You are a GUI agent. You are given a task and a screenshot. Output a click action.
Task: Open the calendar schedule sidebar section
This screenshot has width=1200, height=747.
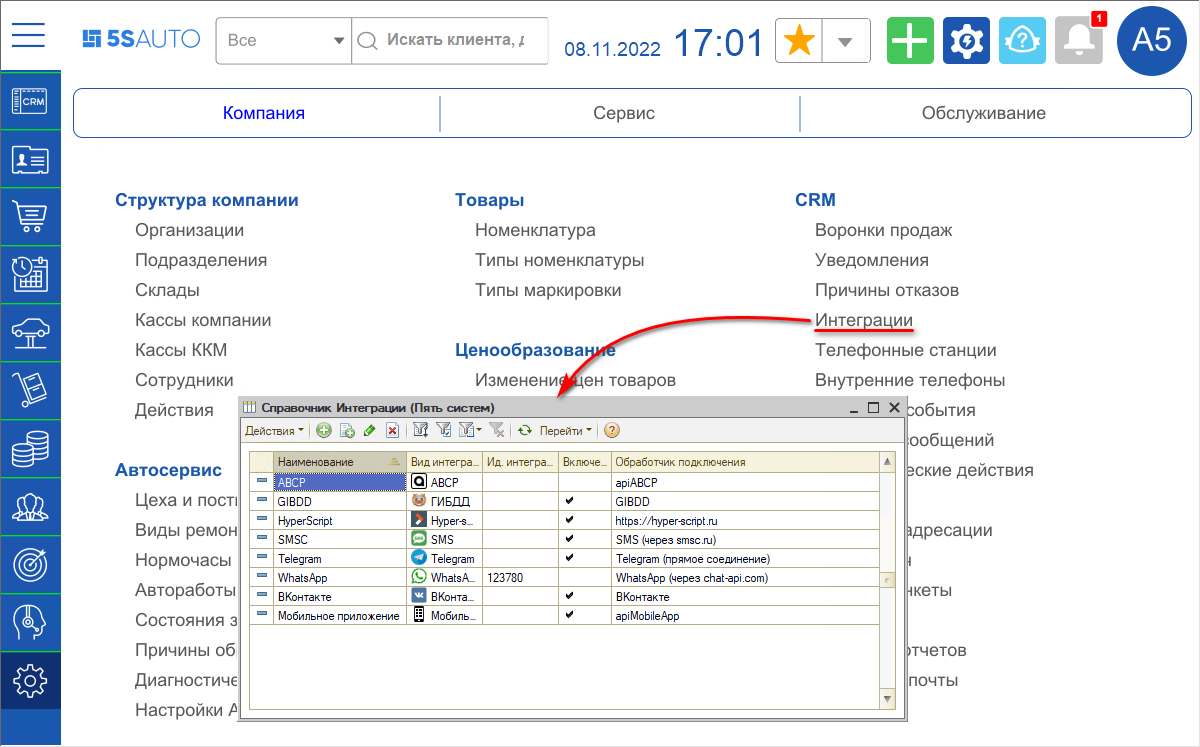tap(30, 273)
